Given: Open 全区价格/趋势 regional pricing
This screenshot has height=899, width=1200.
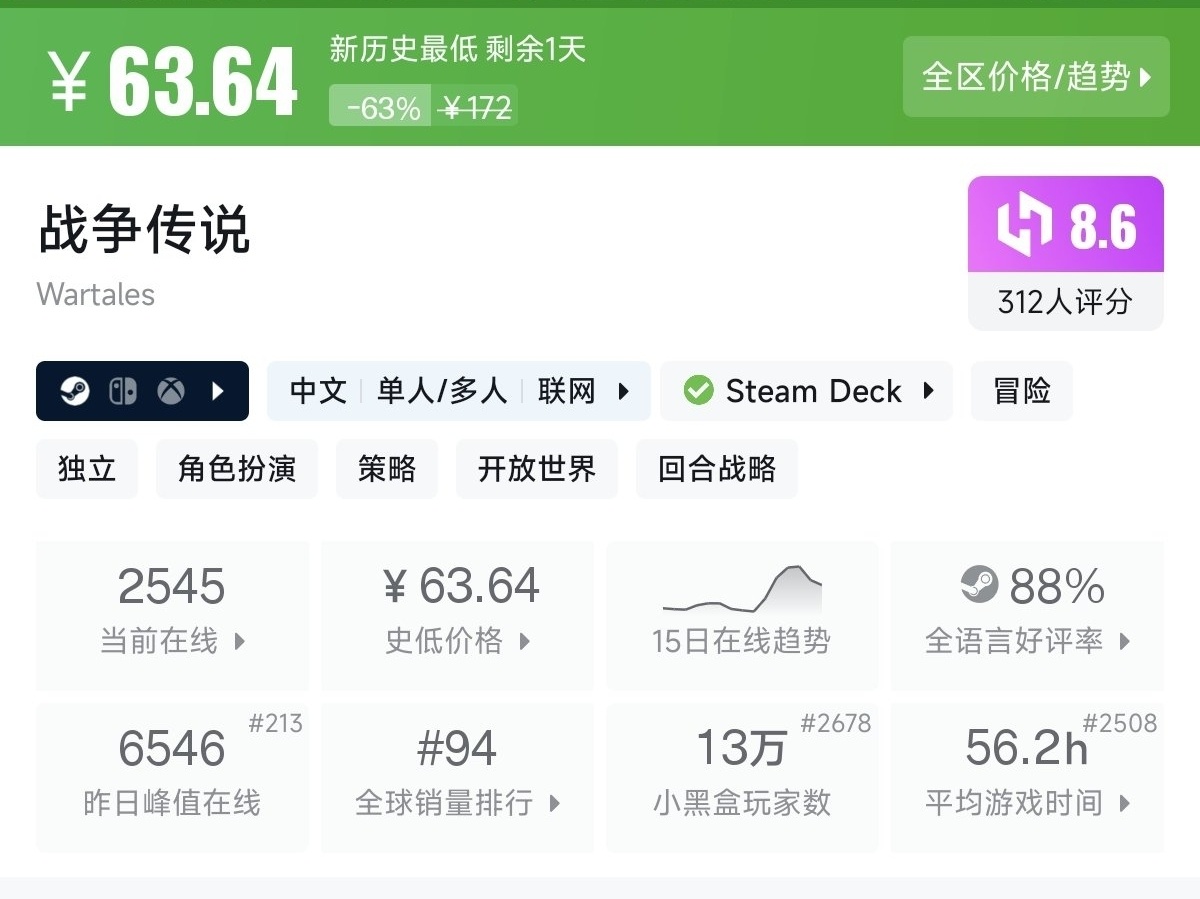Looking at the screenshot, I should coord(1036,77).
